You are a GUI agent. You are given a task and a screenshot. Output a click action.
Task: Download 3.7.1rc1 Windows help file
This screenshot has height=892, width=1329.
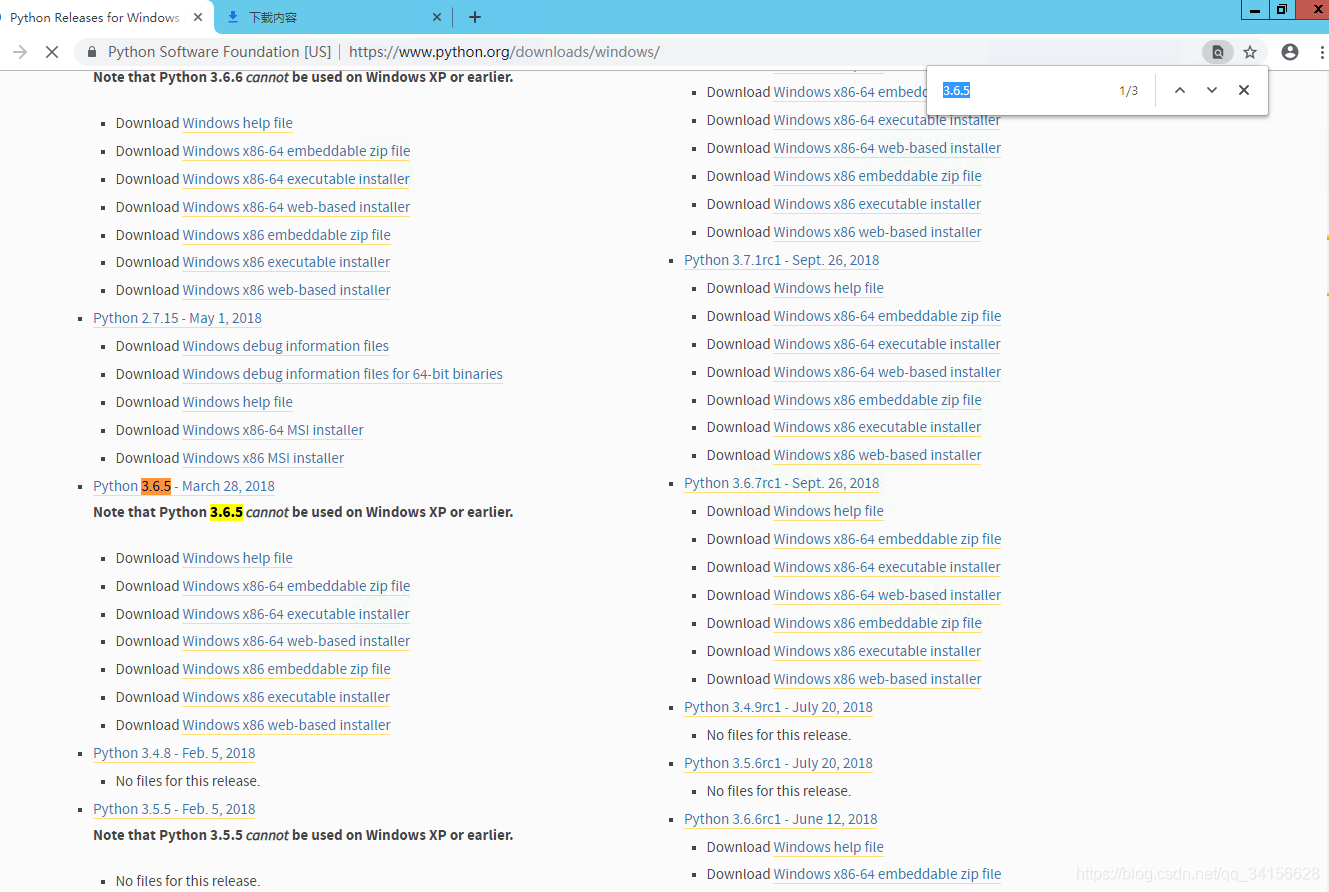point(829,288)
